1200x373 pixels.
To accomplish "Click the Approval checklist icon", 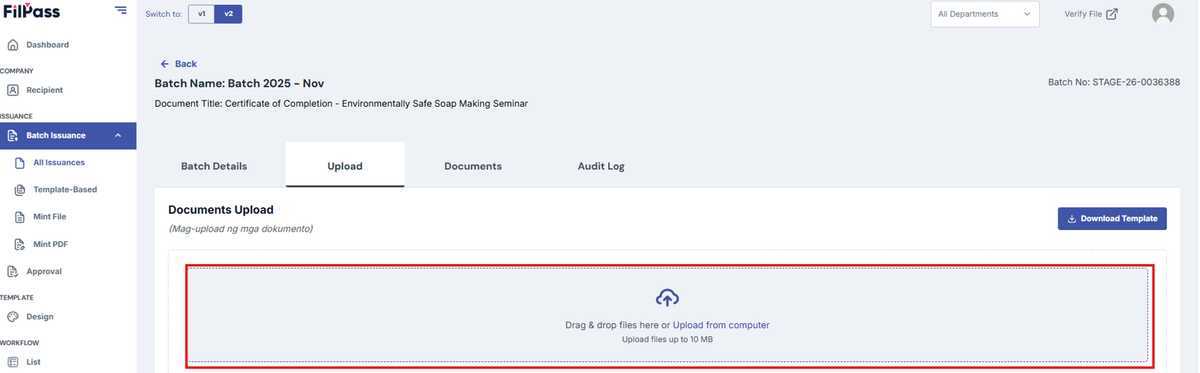I will click(x=13, y=271).
